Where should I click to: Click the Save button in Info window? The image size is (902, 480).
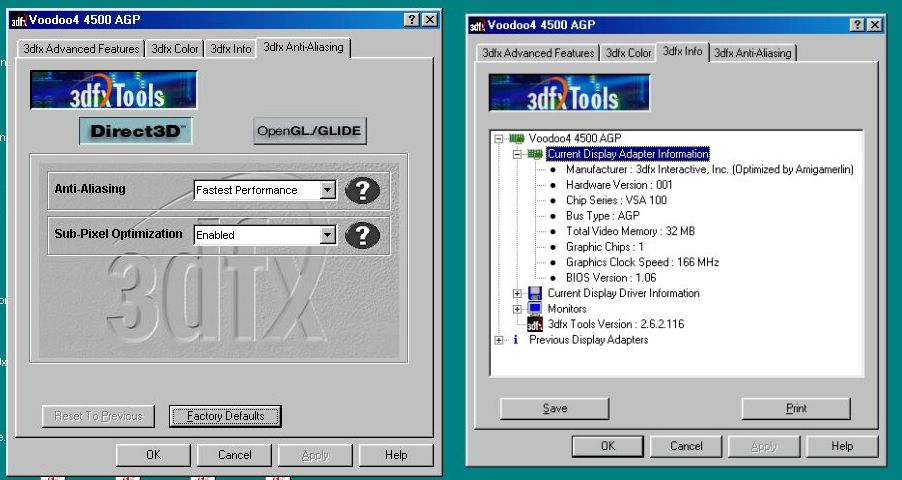click(x=555, y=409)
